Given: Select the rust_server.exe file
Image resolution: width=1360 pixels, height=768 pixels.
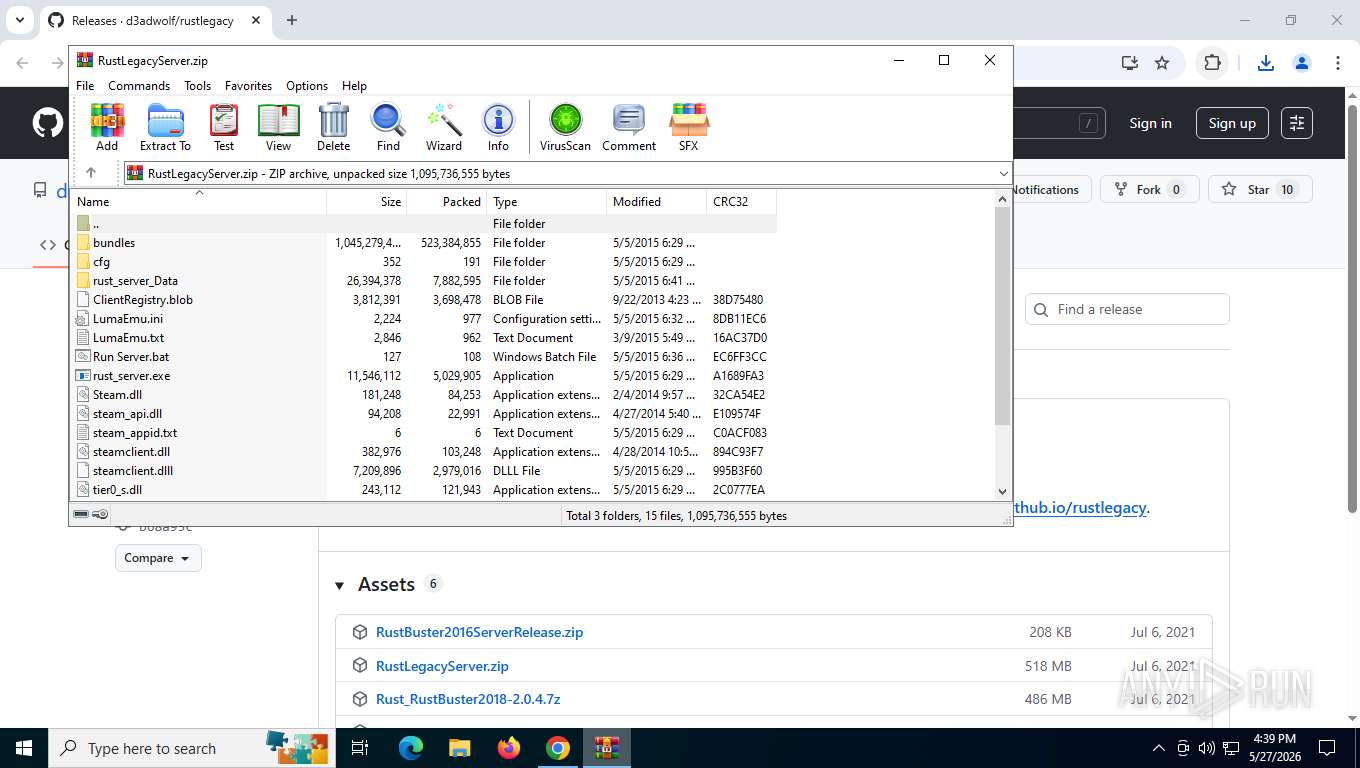Looking at the screenshot, I should (424, 376).
